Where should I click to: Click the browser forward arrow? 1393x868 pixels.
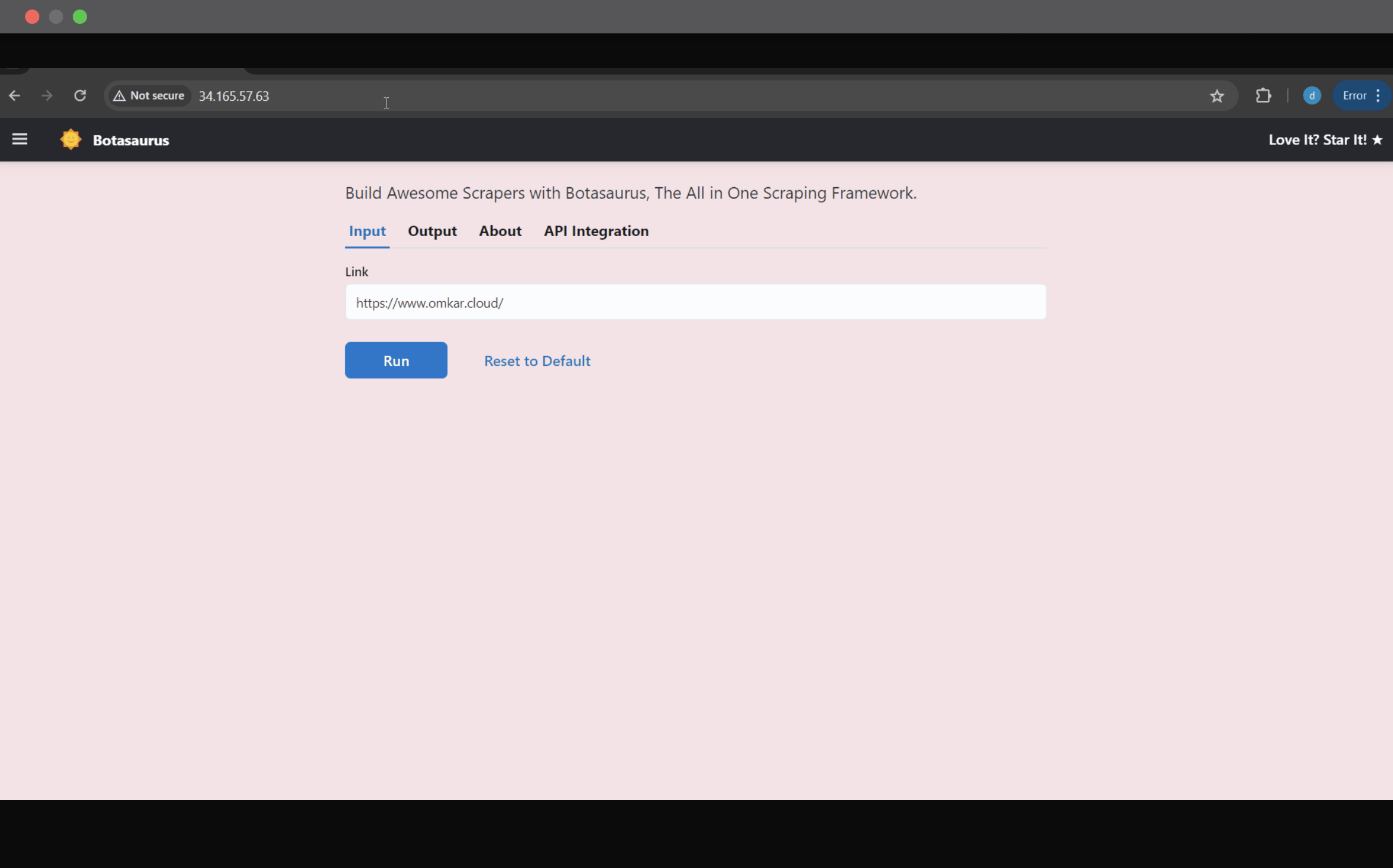coord(47,96)
